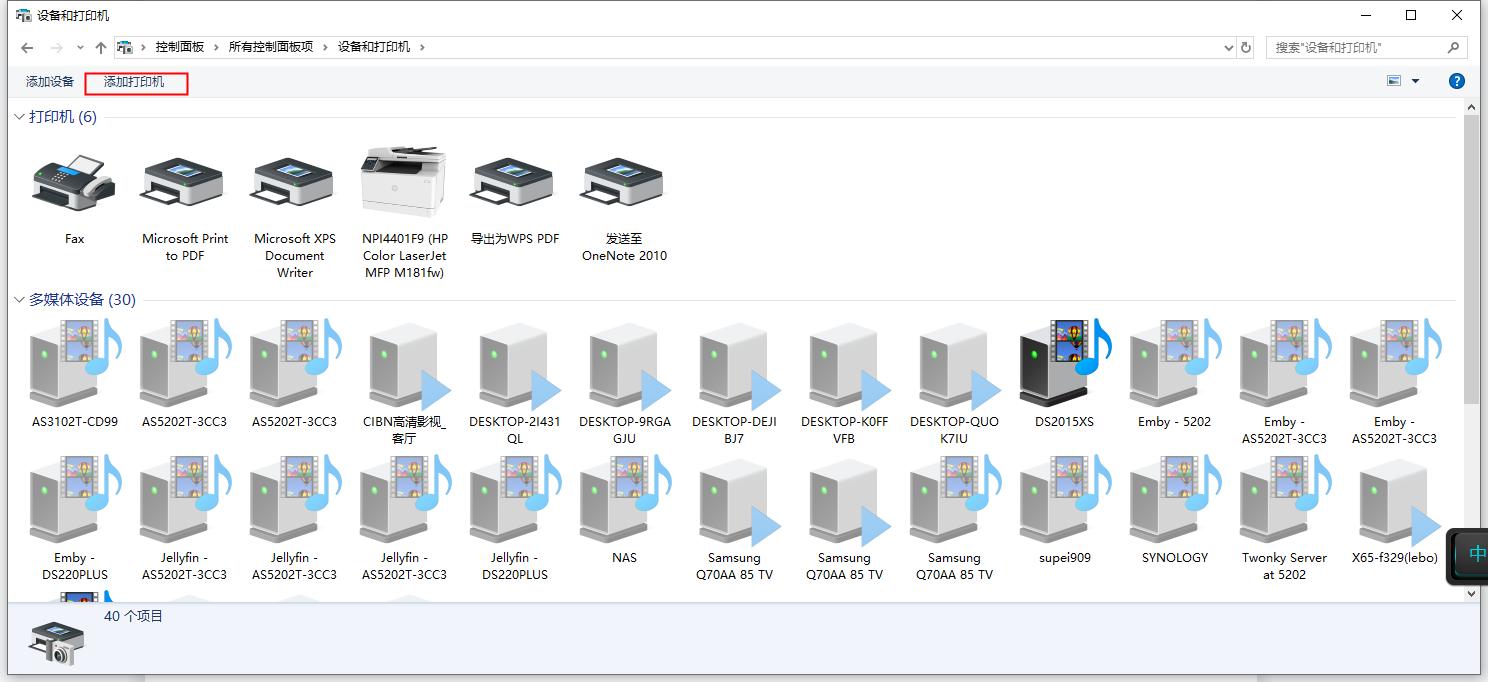
Task: Collapse the 多媒体设备 (30) group
Action: click(x=19, y=300)
